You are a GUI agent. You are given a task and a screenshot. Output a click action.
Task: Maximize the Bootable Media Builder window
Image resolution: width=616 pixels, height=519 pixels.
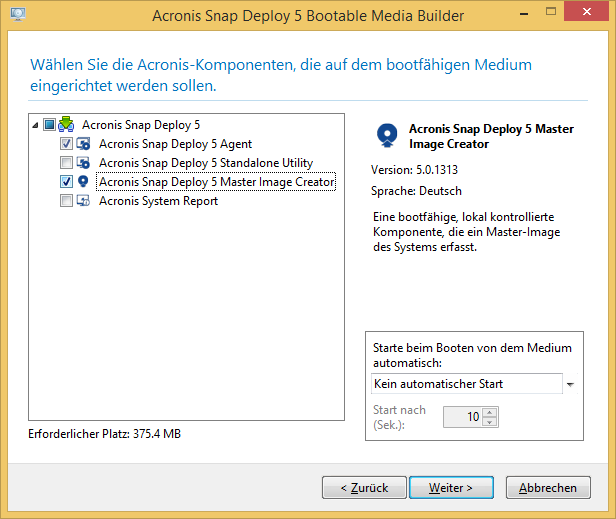551,12
